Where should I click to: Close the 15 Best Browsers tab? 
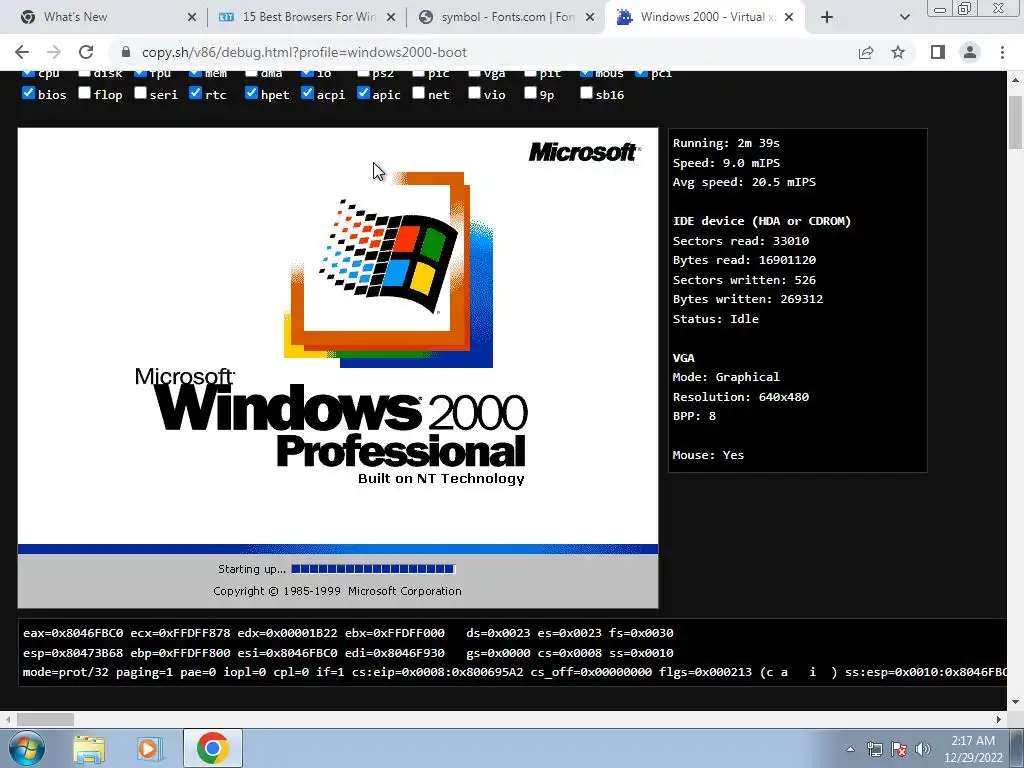(391, 18)
